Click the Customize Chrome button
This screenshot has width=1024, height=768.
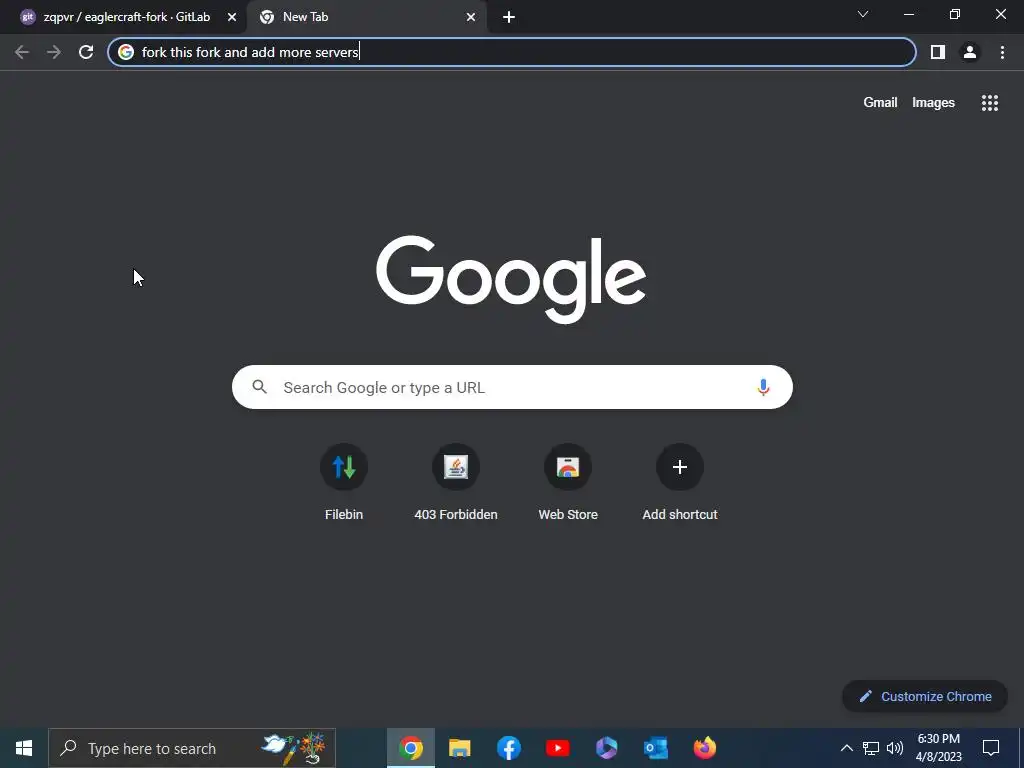925,696
